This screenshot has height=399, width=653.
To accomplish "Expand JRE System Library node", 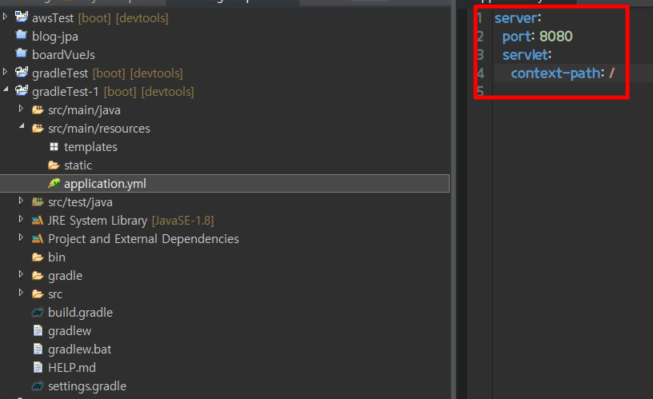I will coord(21,219).
